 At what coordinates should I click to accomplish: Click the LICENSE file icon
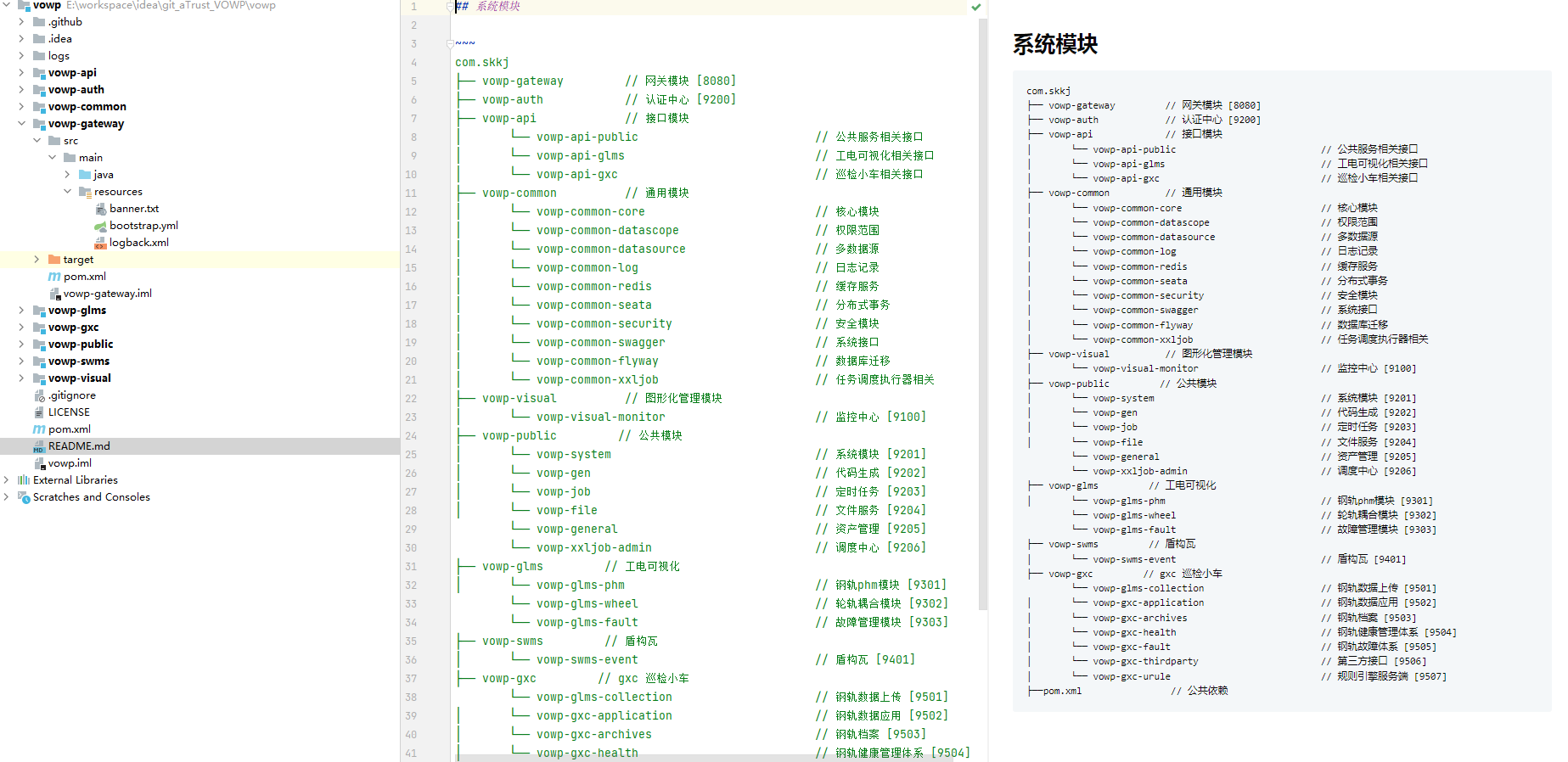point(39,412)
